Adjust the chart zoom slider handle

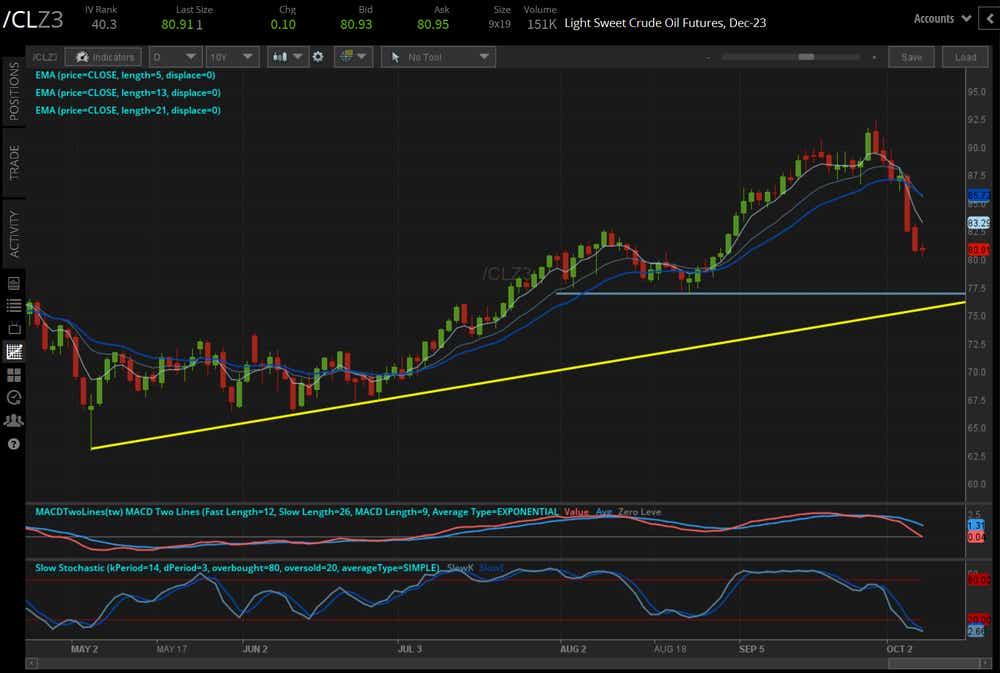coord(806,57)
